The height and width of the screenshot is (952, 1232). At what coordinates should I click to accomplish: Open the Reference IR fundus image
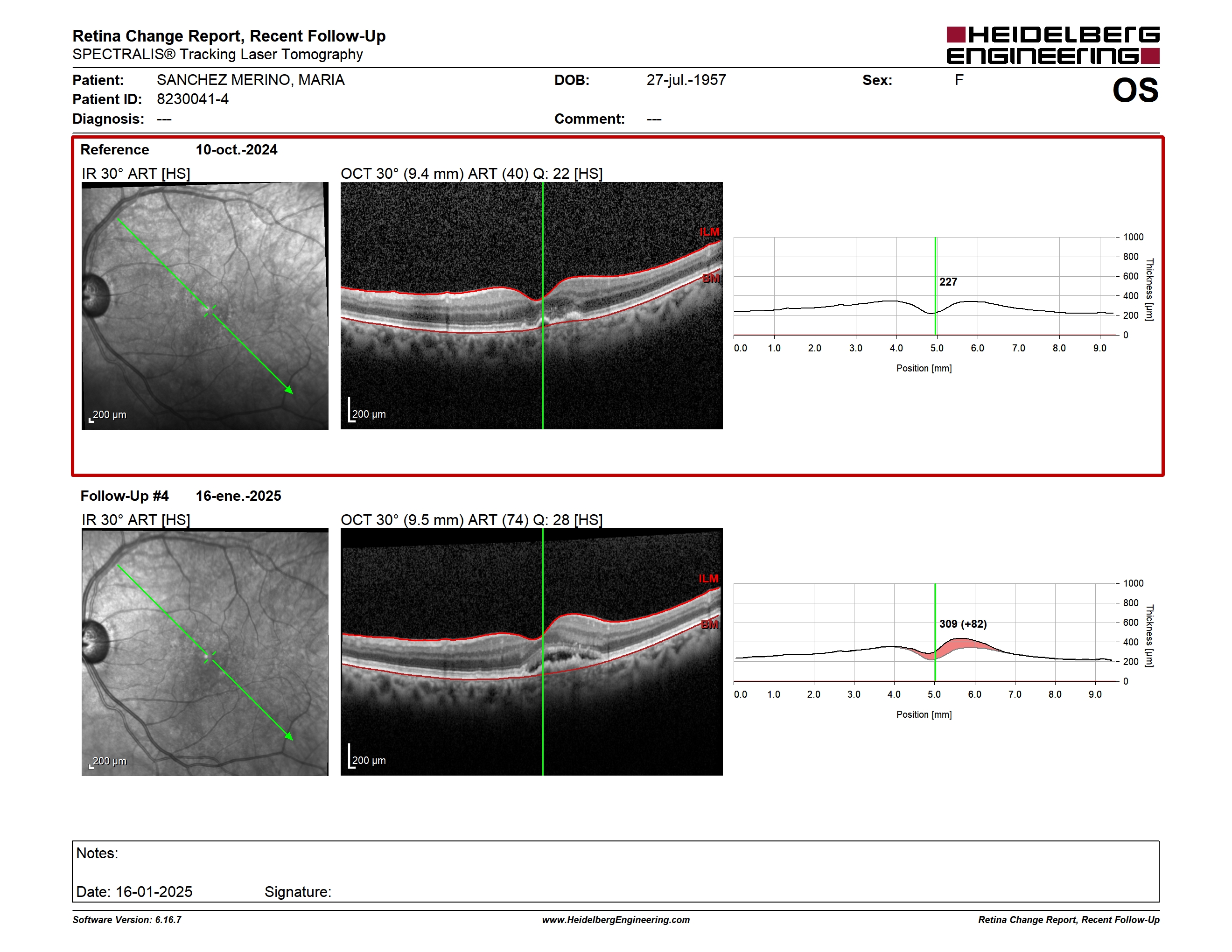point(205,306)
